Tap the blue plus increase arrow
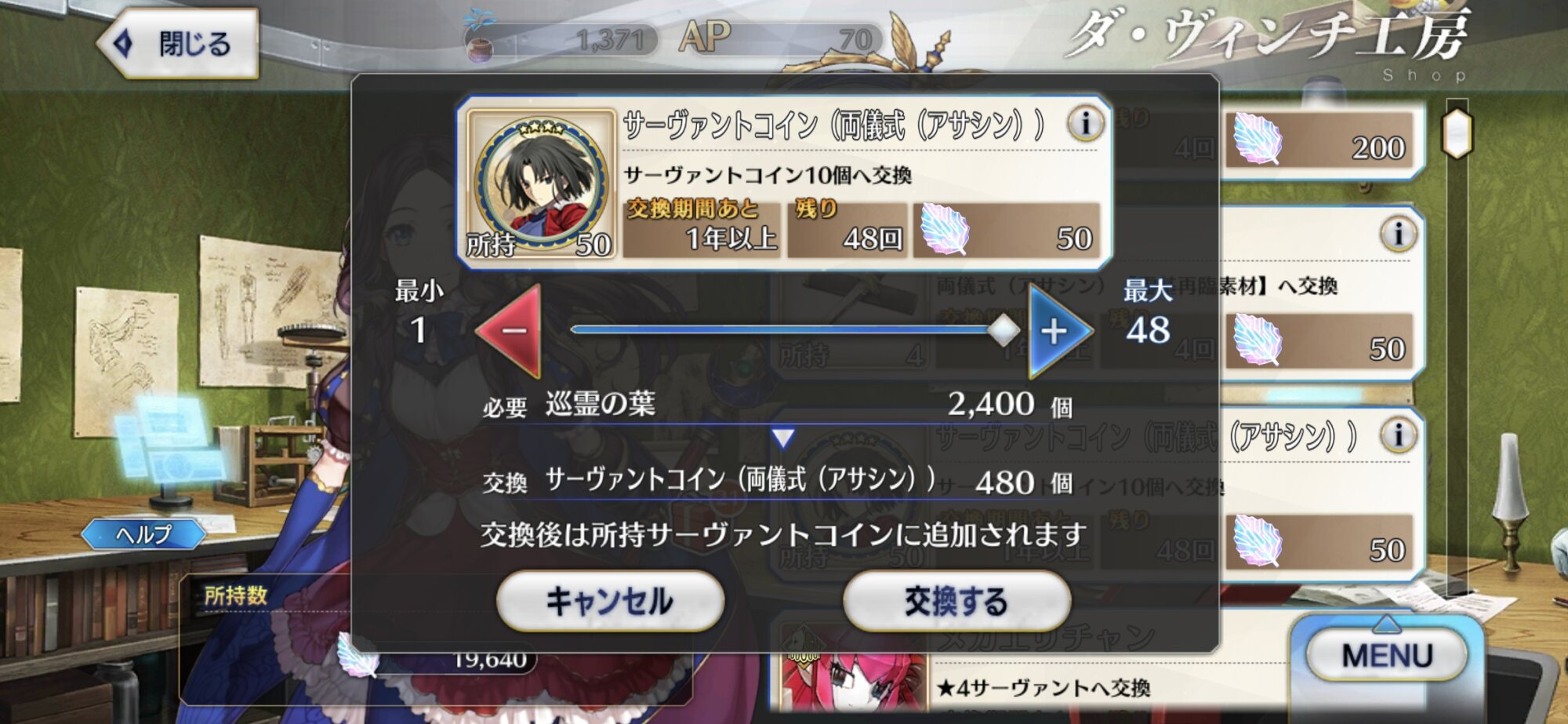Viewport: 1568px width, 724px height. tap(1058, 331)
